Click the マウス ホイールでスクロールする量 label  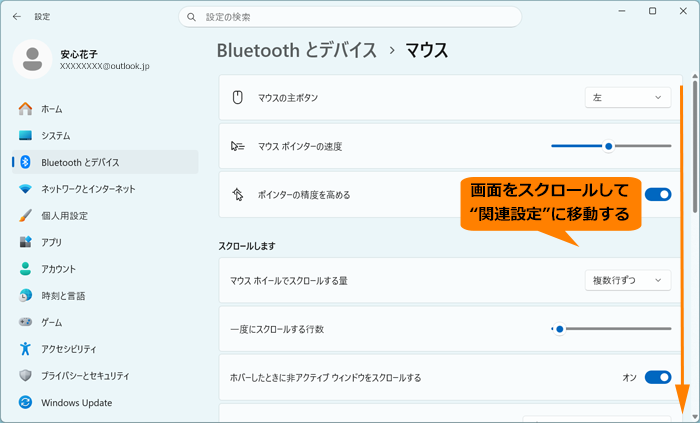click(288, 281)
